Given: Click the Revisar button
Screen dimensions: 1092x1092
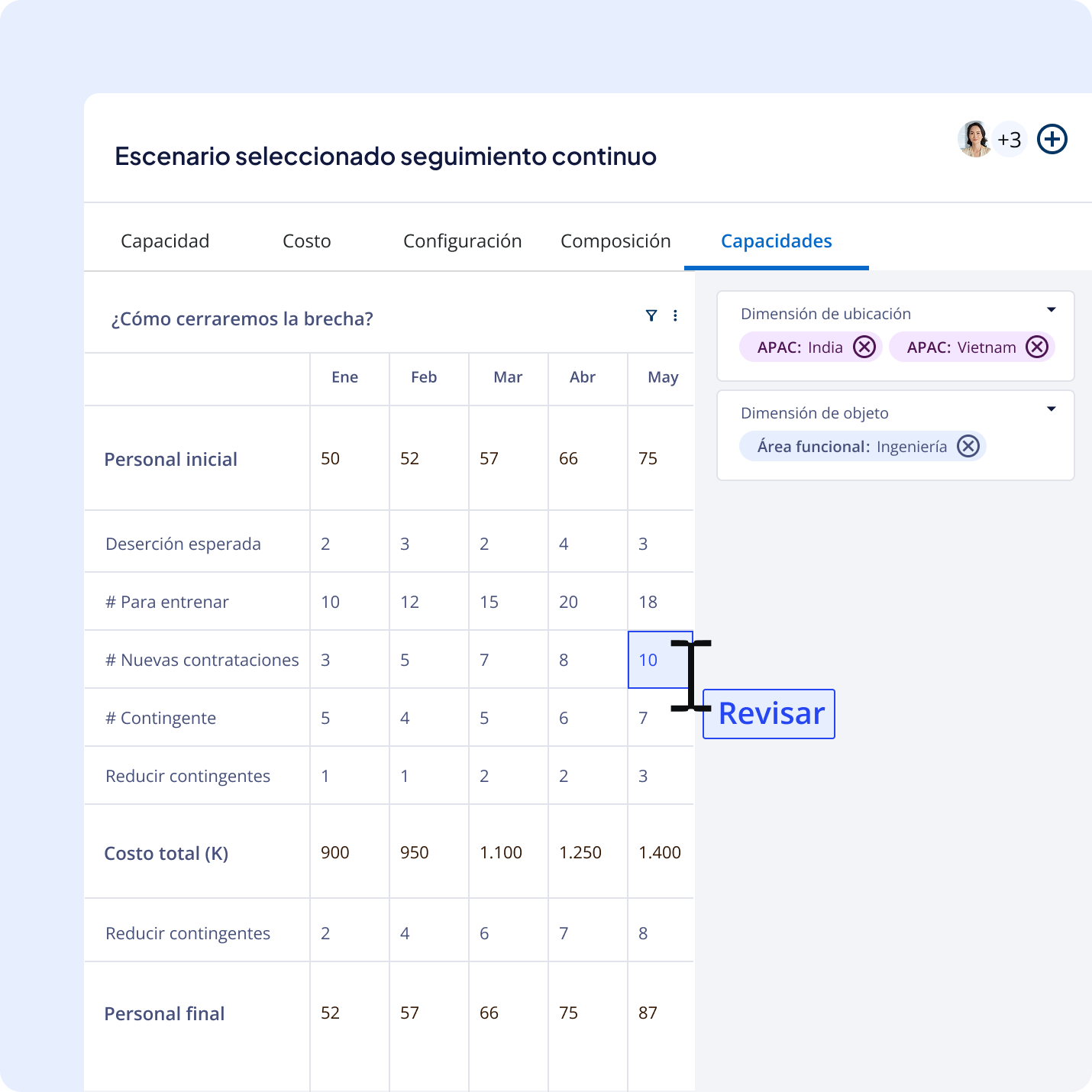Looking at the screenshot, I should 769,714.
